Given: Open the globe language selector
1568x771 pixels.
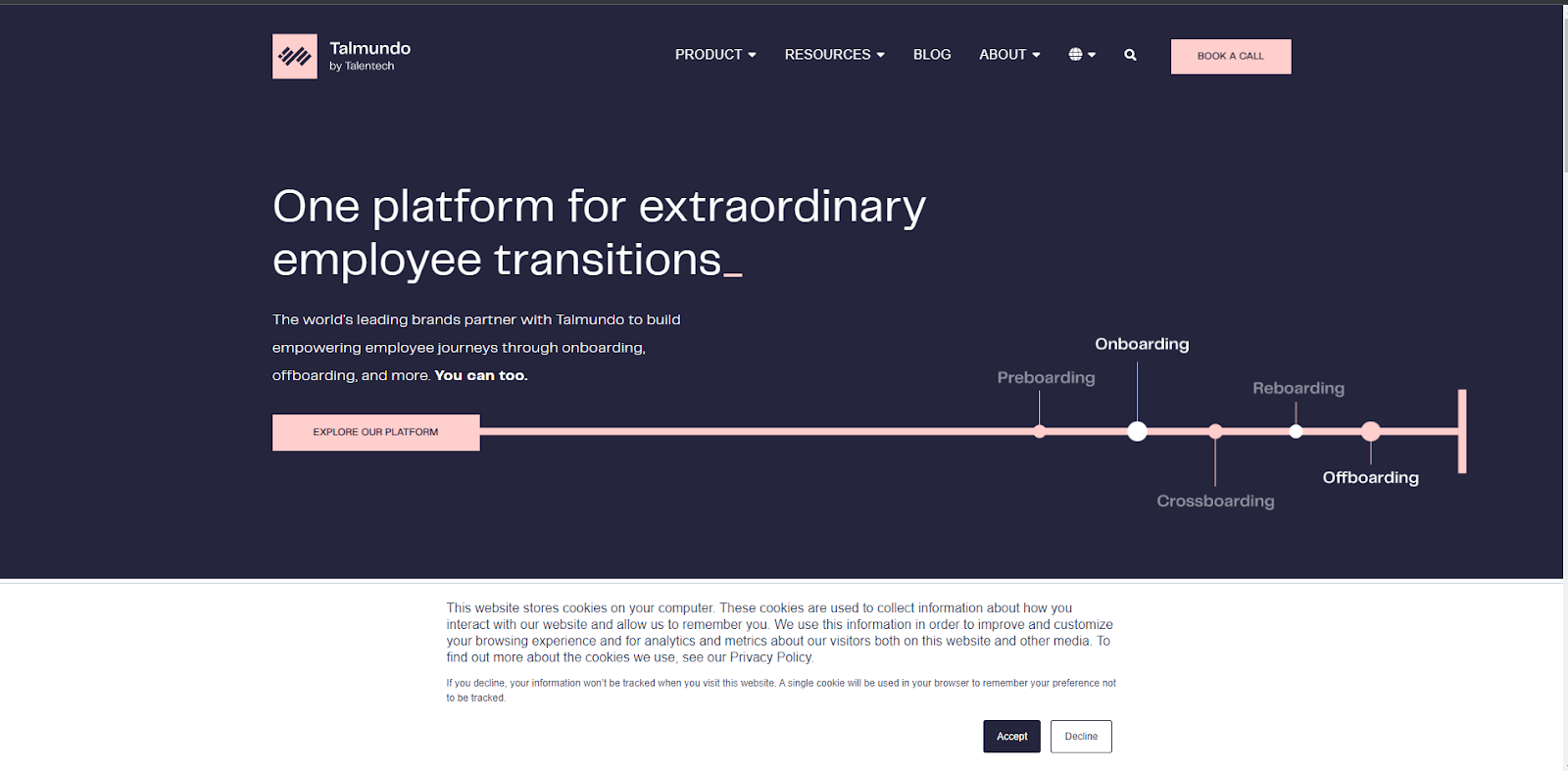Looking at the screenshot, I should point(1082,55).
